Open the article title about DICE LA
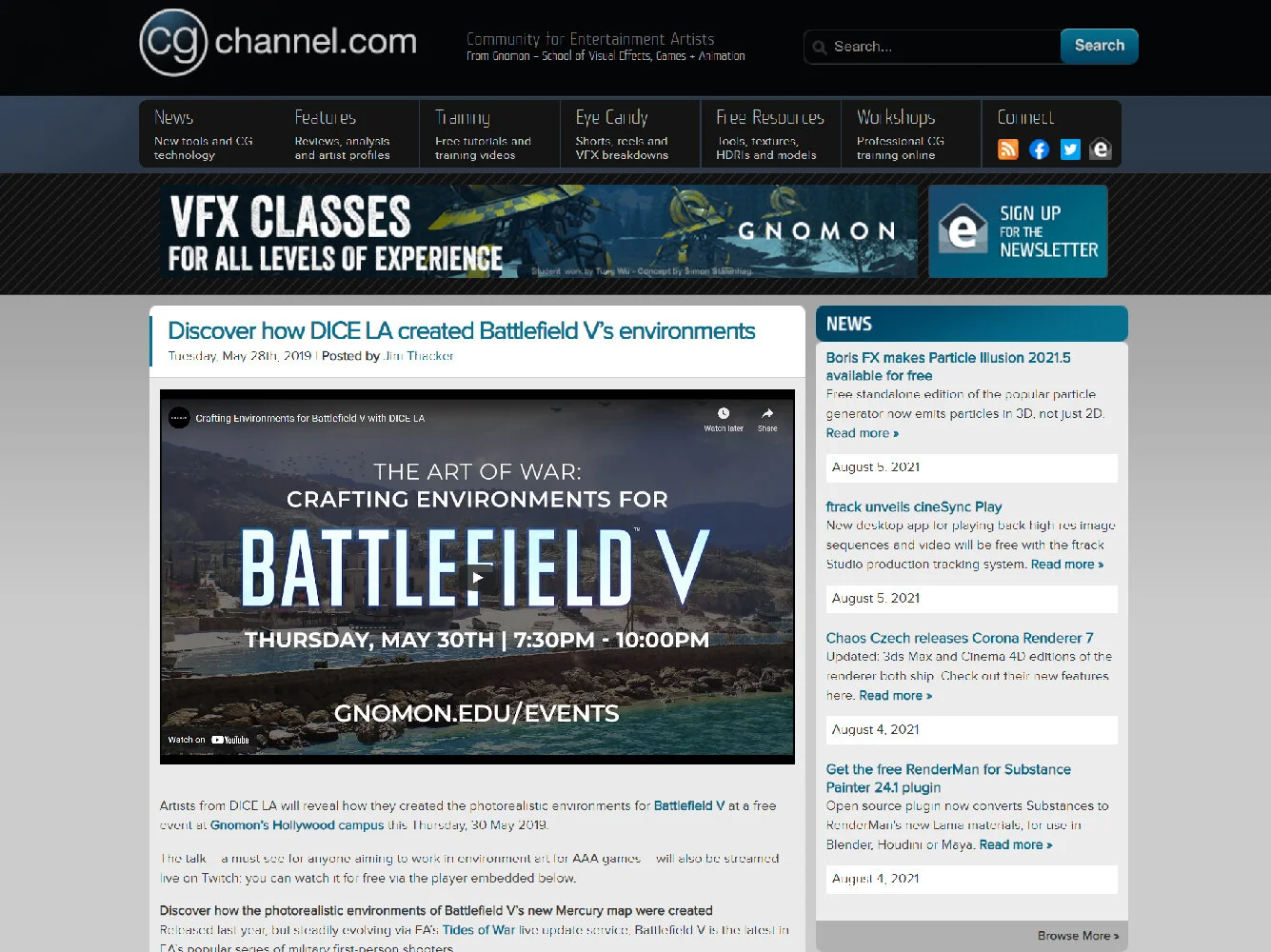 pyautogui.click(x=462, y=330)
